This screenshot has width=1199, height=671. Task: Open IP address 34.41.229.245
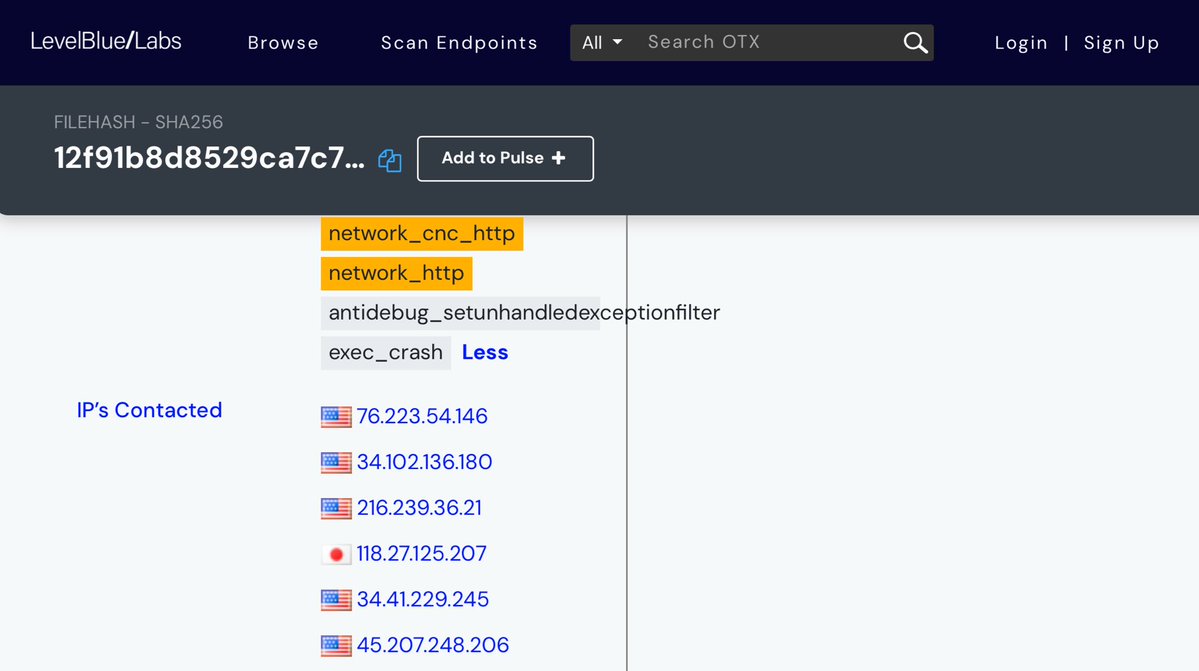coord(423,600)
